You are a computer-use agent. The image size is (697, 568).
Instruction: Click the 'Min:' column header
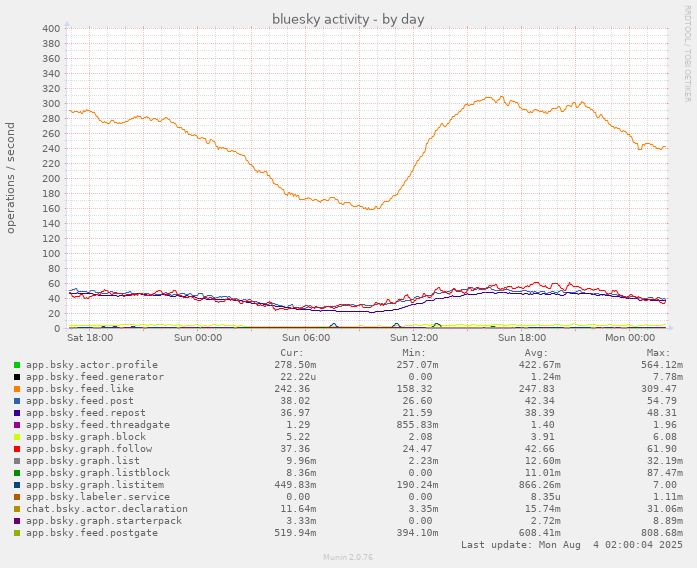coord(414,353)
